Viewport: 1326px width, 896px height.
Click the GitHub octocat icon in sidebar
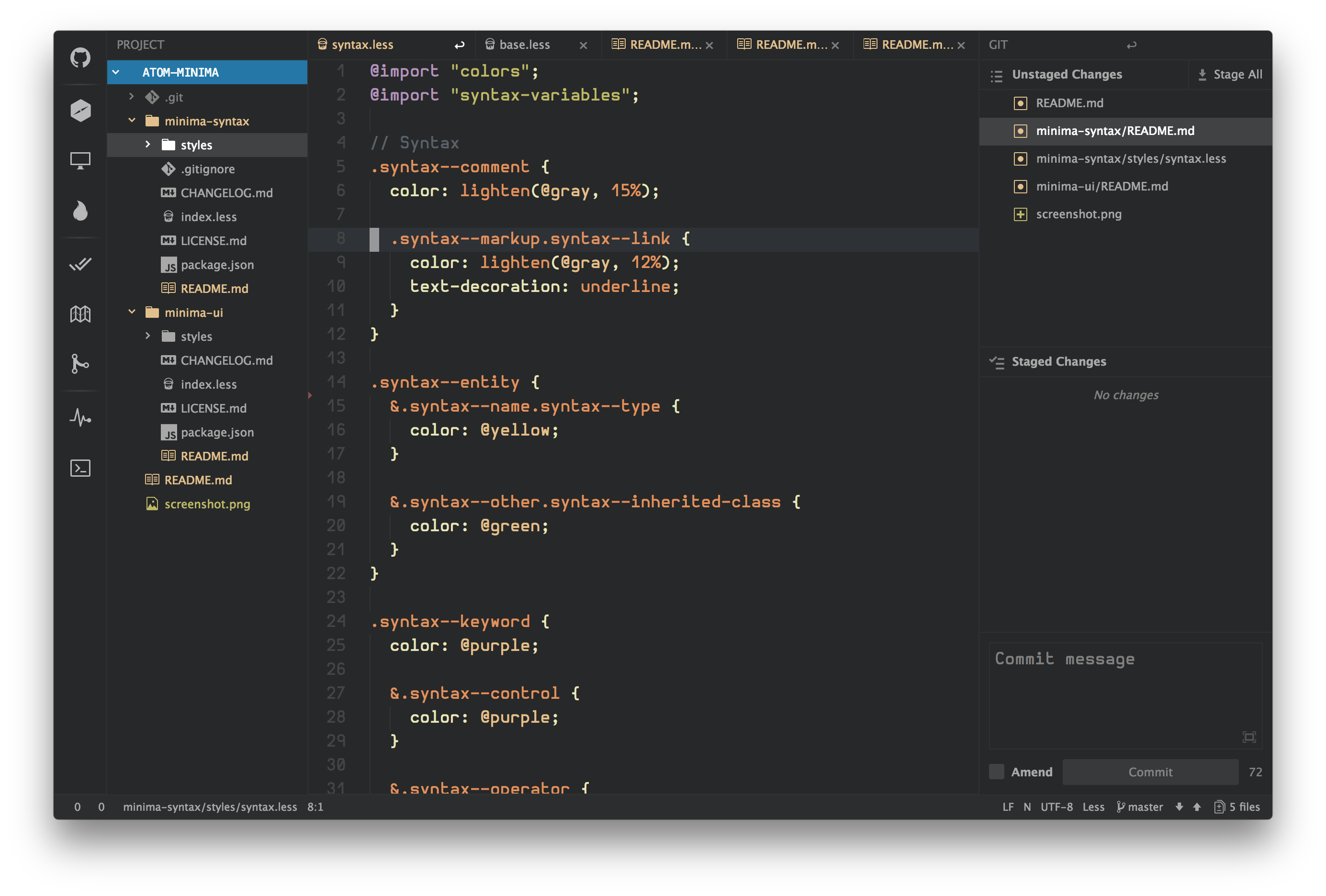pyautogui.click(x=80, y=57)
